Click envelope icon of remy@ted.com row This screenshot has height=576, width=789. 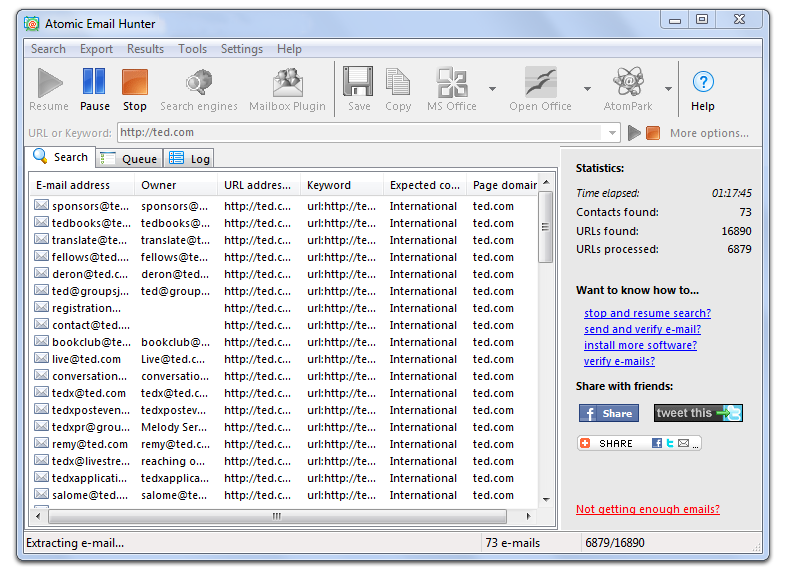42,443
